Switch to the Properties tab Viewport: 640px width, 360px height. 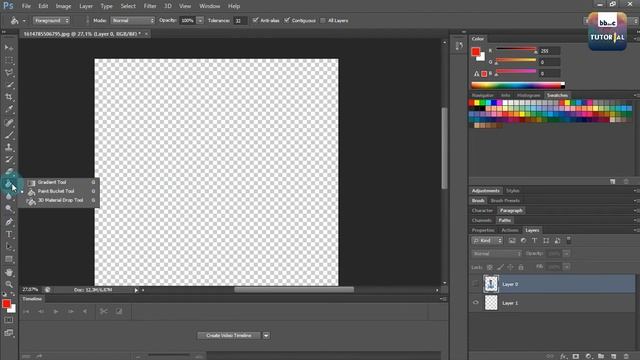(483, 230)
